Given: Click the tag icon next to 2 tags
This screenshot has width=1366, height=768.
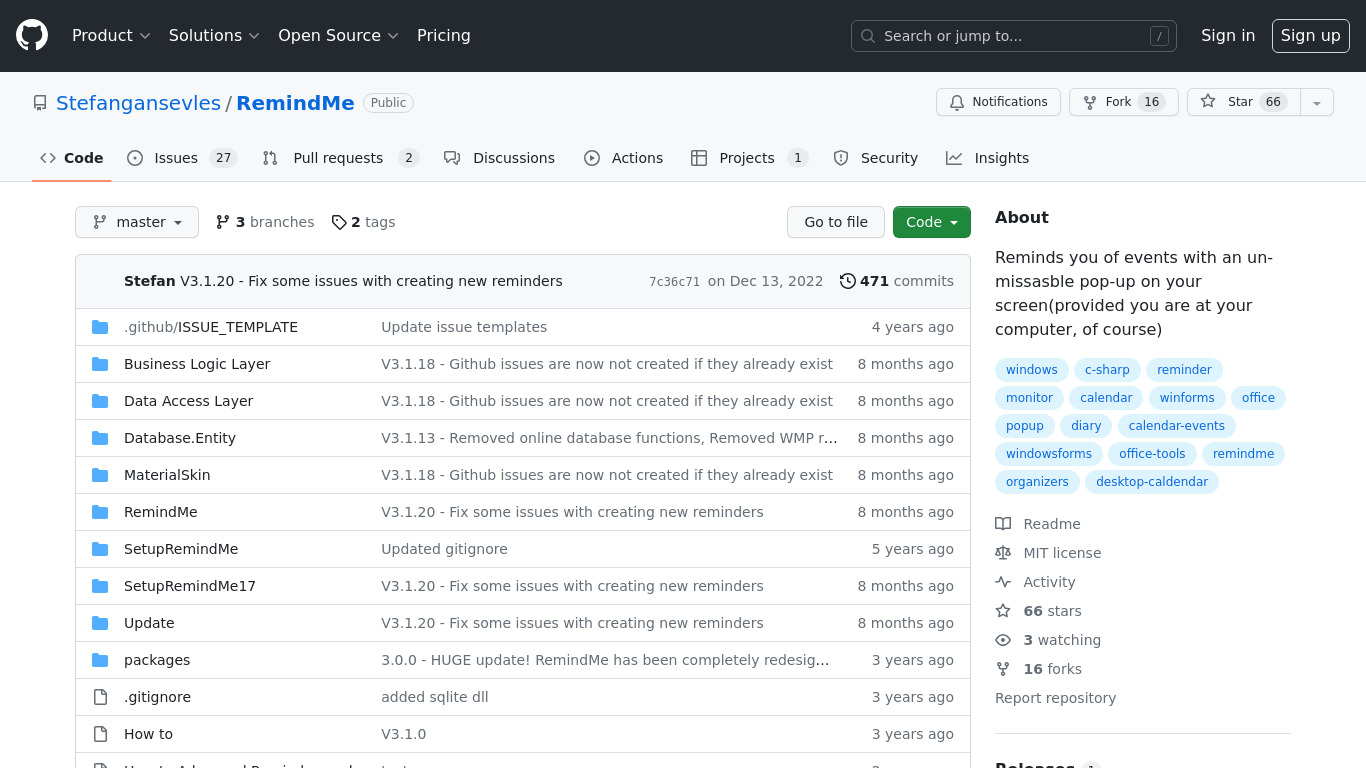Looking at the screenshot, I should tap(339, 222).
